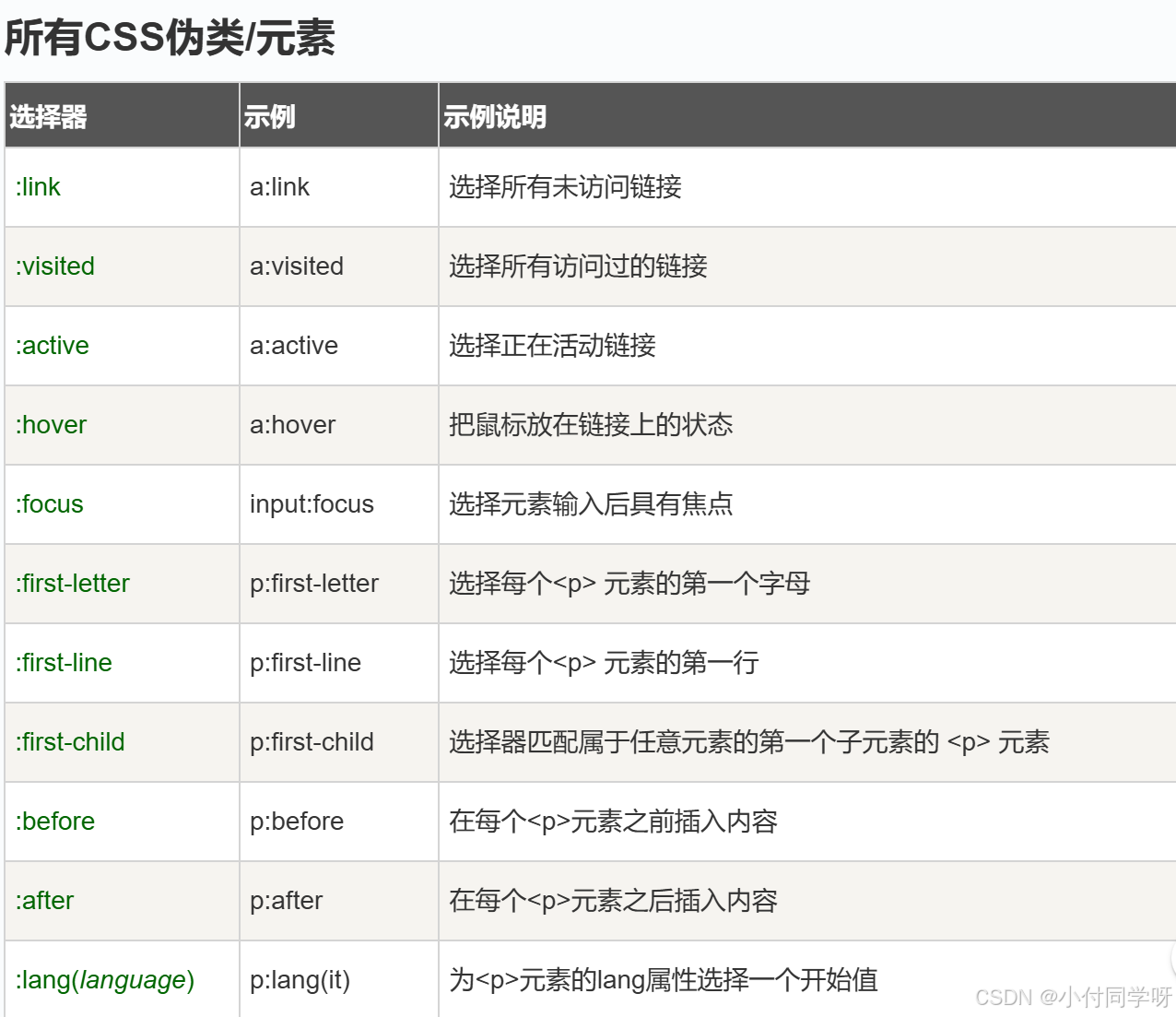Viewport: 1176px width, 1017px height.
Task: Select description 选择每个<p> 元素的第一行
Action: pos(604,663)
